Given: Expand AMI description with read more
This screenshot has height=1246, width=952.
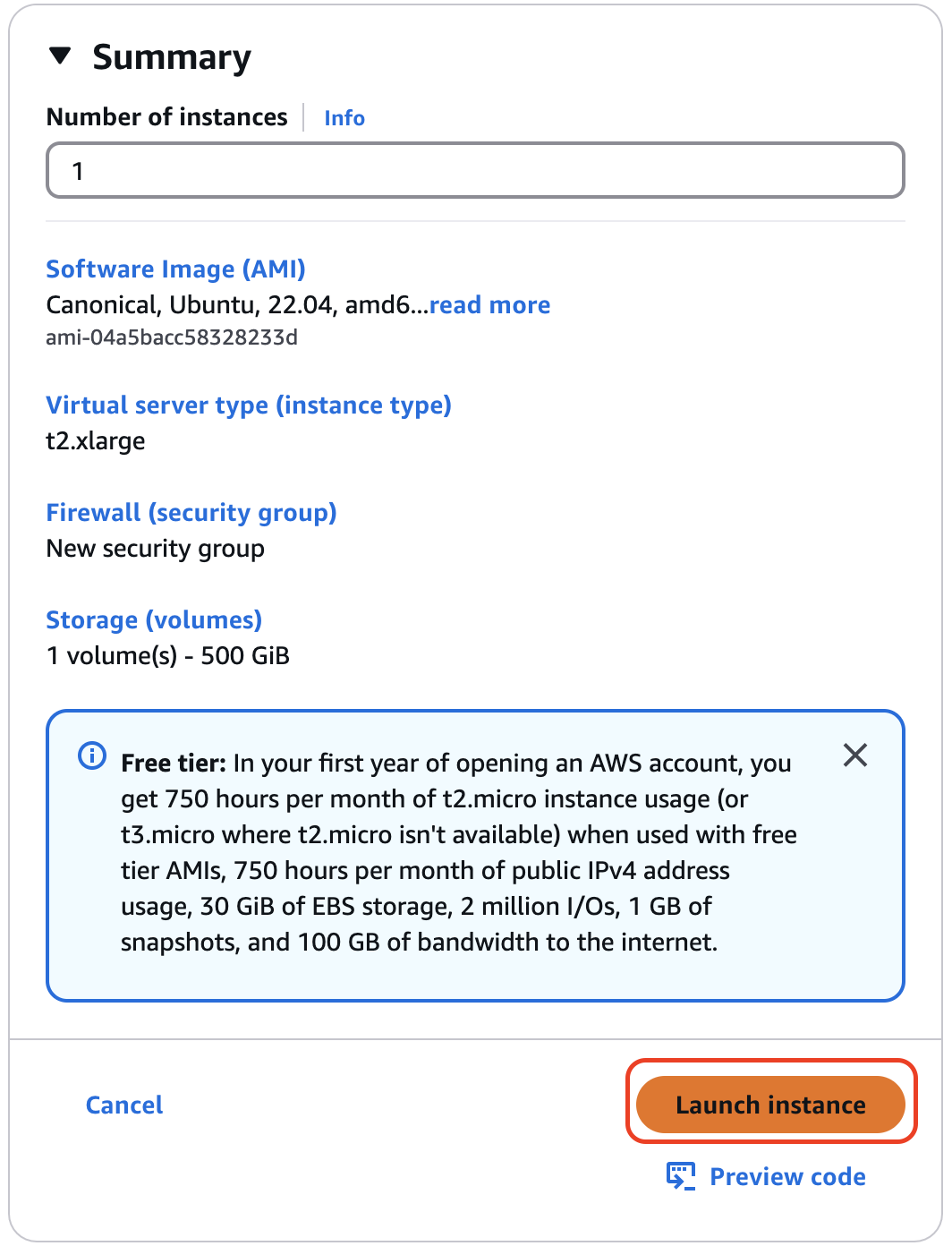Looking at the screenshot, I should point(490,305).
